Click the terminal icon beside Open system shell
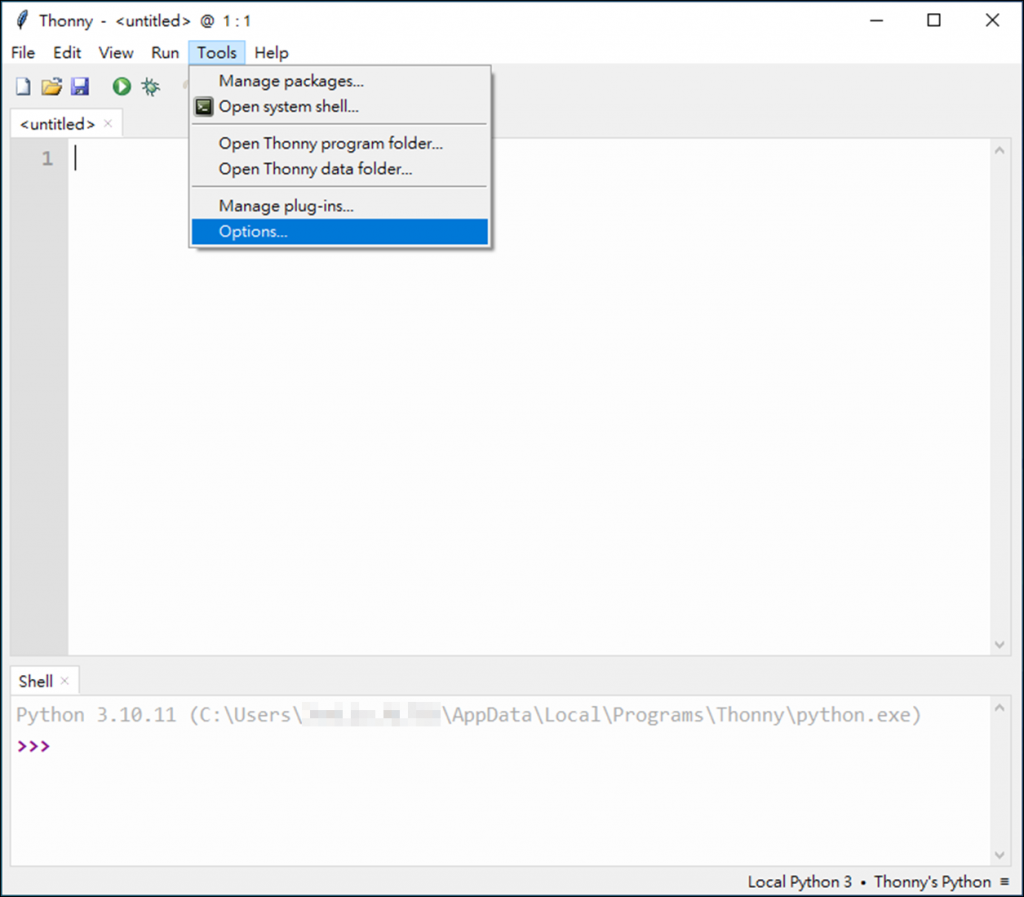Screen dimensions: 1024x897 [204, 106]
